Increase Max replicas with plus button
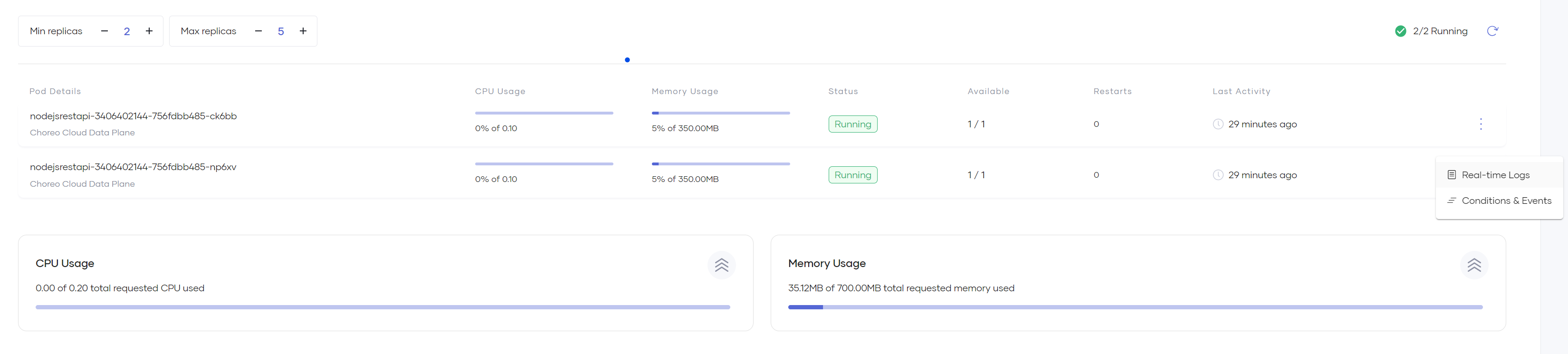This screenshot has width=1568, height=354. point(303,31)
